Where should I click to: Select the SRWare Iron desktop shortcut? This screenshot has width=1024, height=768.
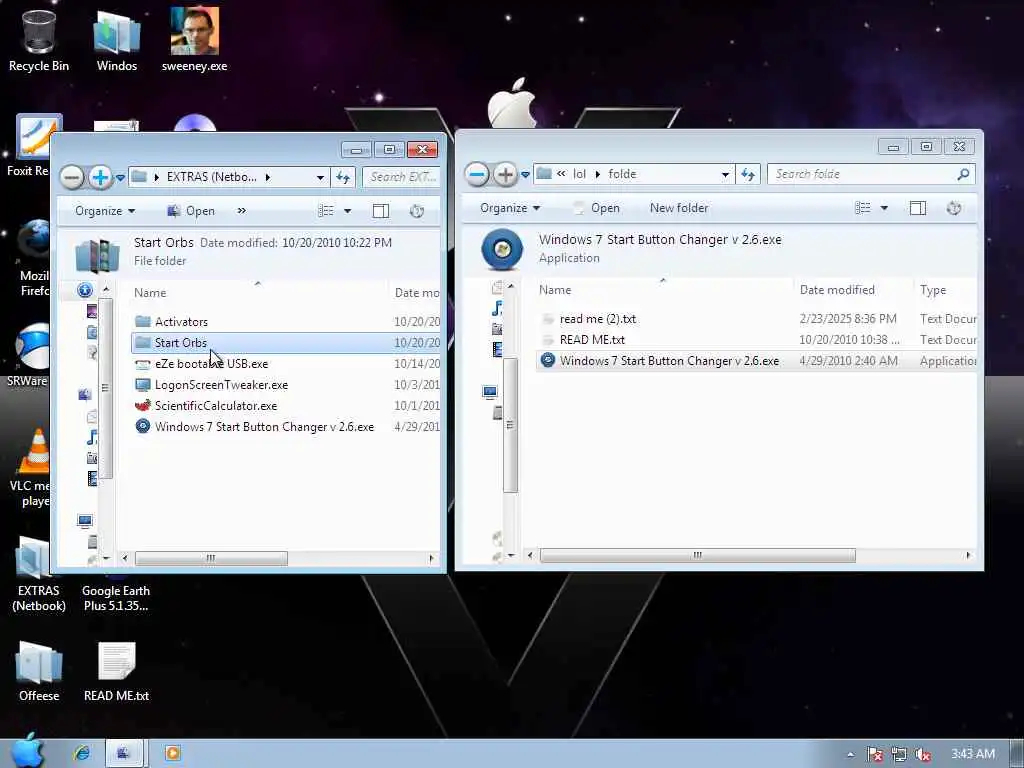(30, 356)
